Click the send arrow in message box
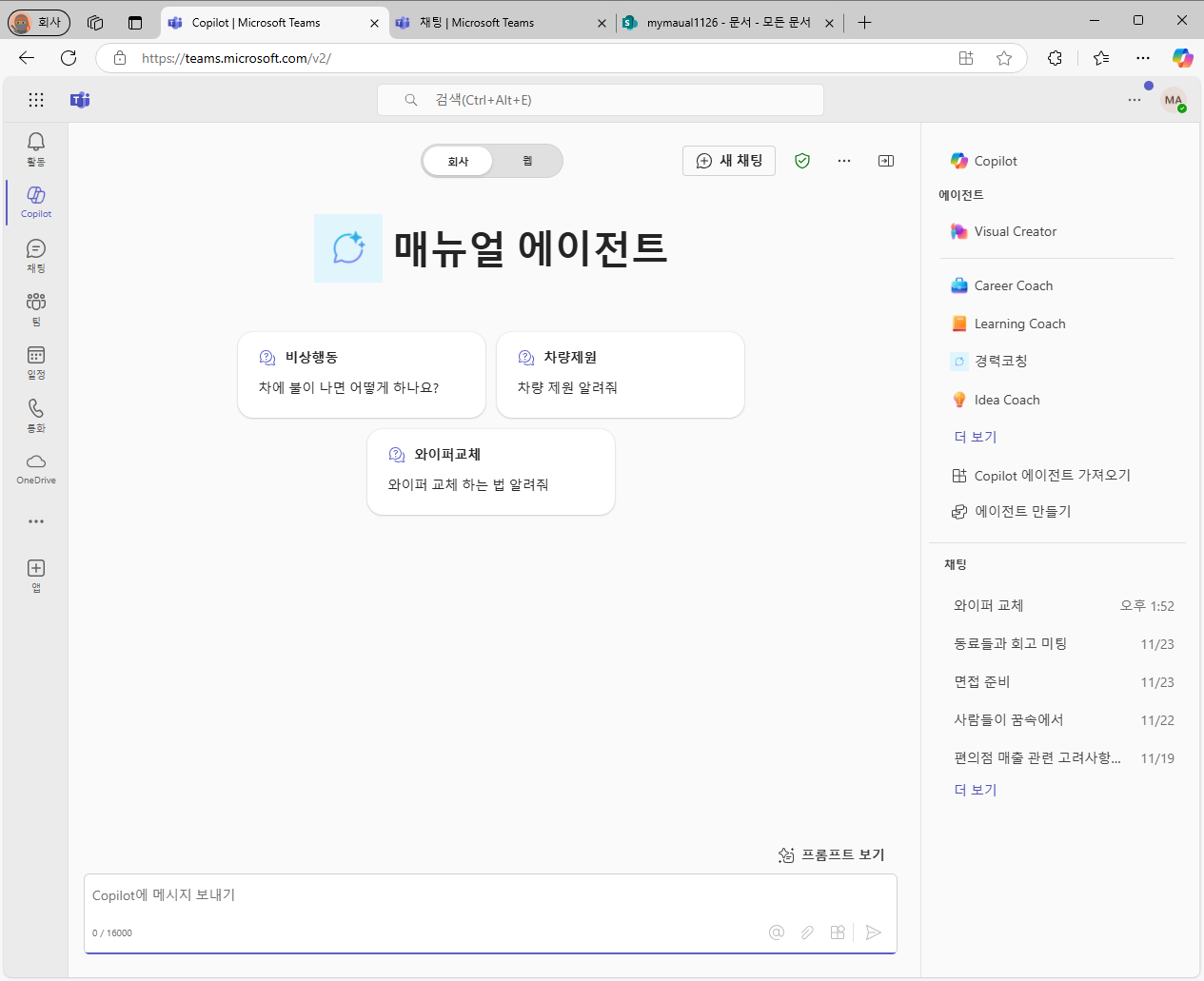 874,932
